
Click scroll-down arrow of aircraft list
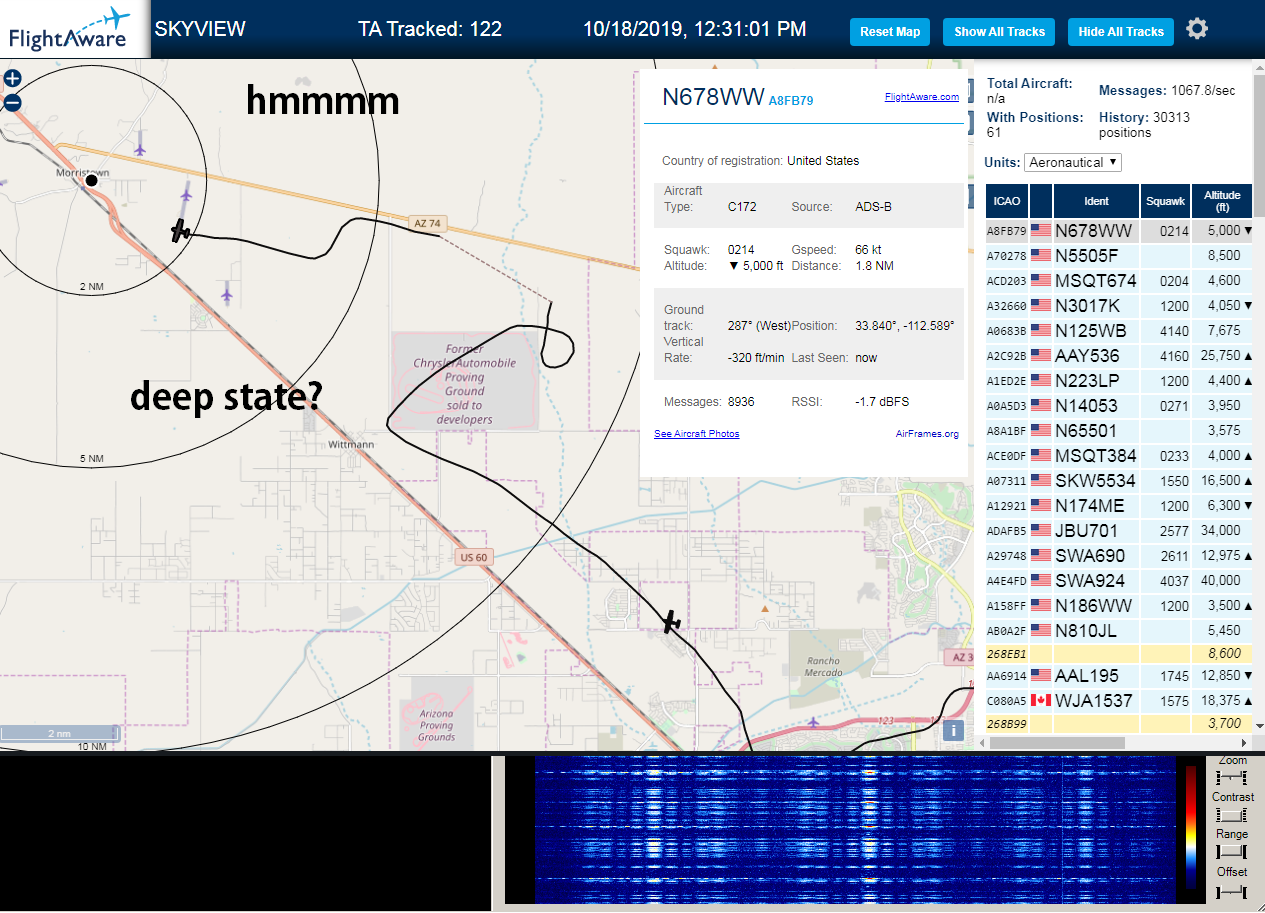coord(1259,726)
